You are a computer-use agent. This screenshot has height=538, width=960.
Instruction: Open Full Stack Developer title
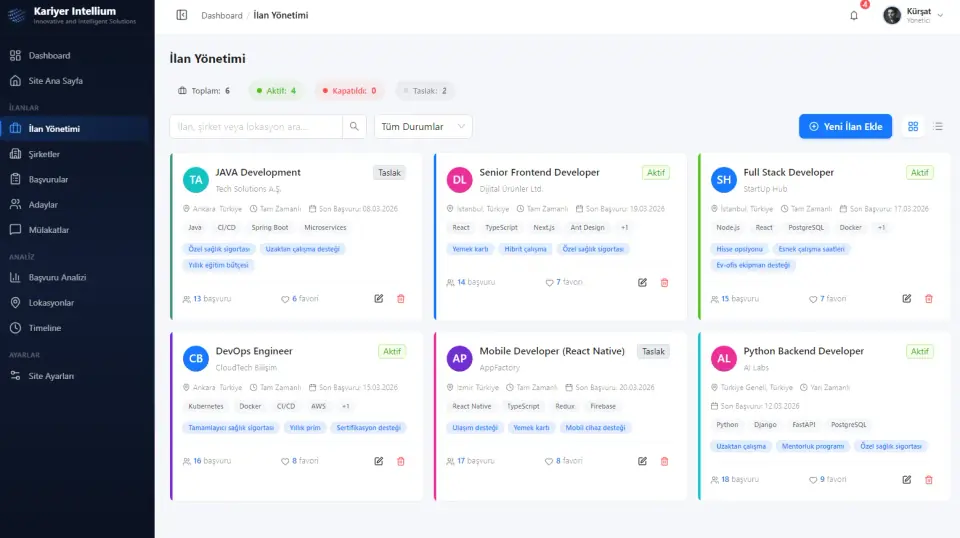click(789, 173)
